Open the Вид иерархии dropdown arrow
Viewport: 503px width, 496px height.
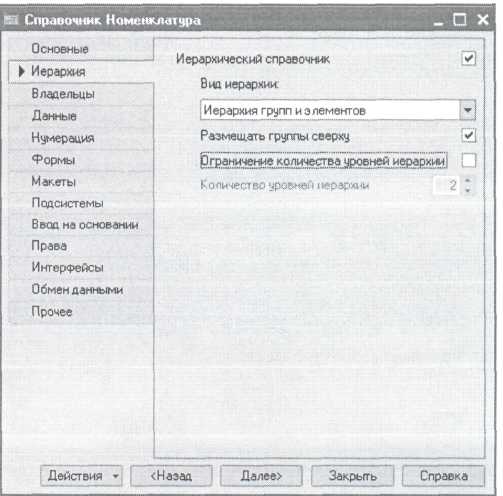coord(467,110)
